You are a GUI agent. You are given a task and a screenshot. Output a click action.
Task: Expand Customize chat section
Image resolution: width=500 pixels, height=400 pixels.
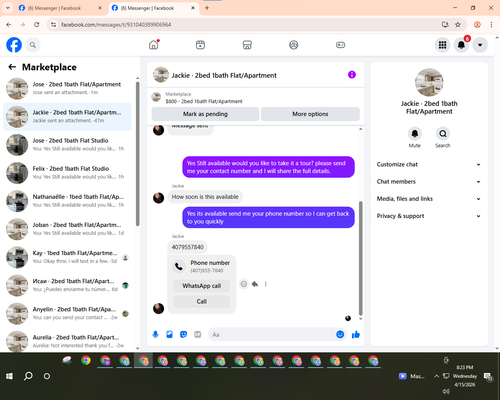(x=429, y=164)
